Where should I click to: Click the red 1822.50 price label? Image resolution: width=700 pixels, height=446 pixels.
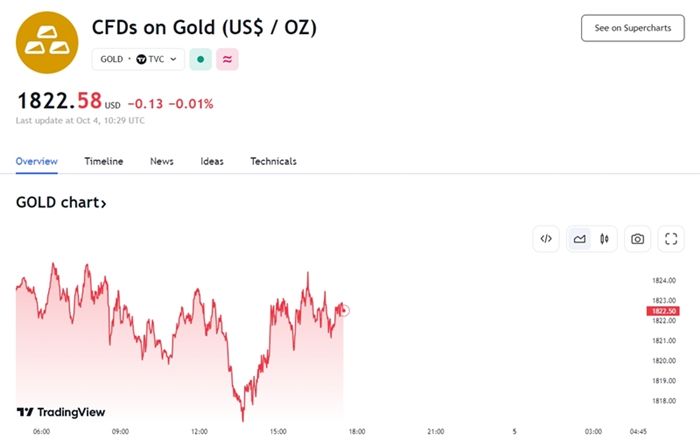663,311
